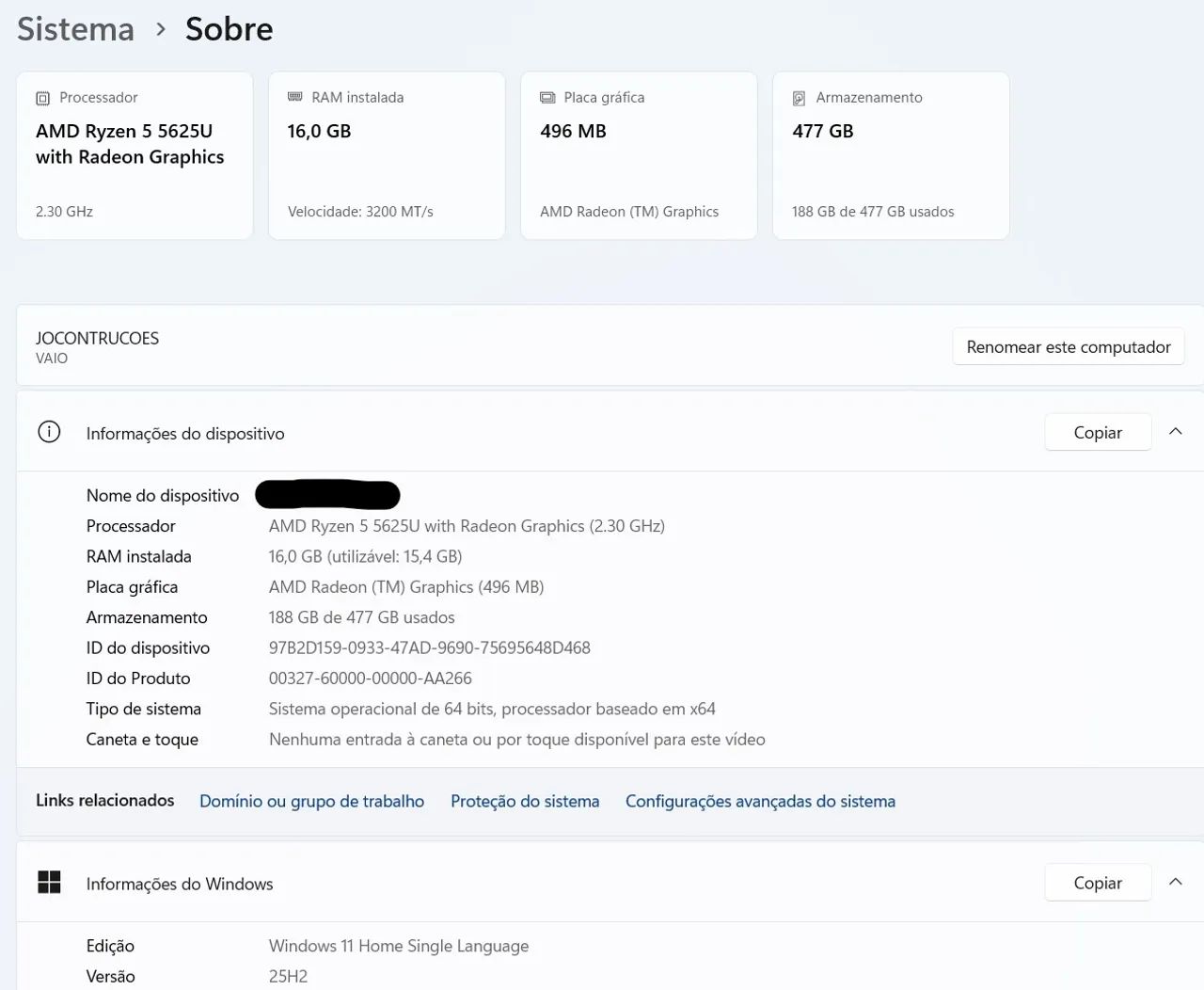The height and width of the screenshot is (990, 1204).
Task: Copy the device information
Action: pos(1098,432)
